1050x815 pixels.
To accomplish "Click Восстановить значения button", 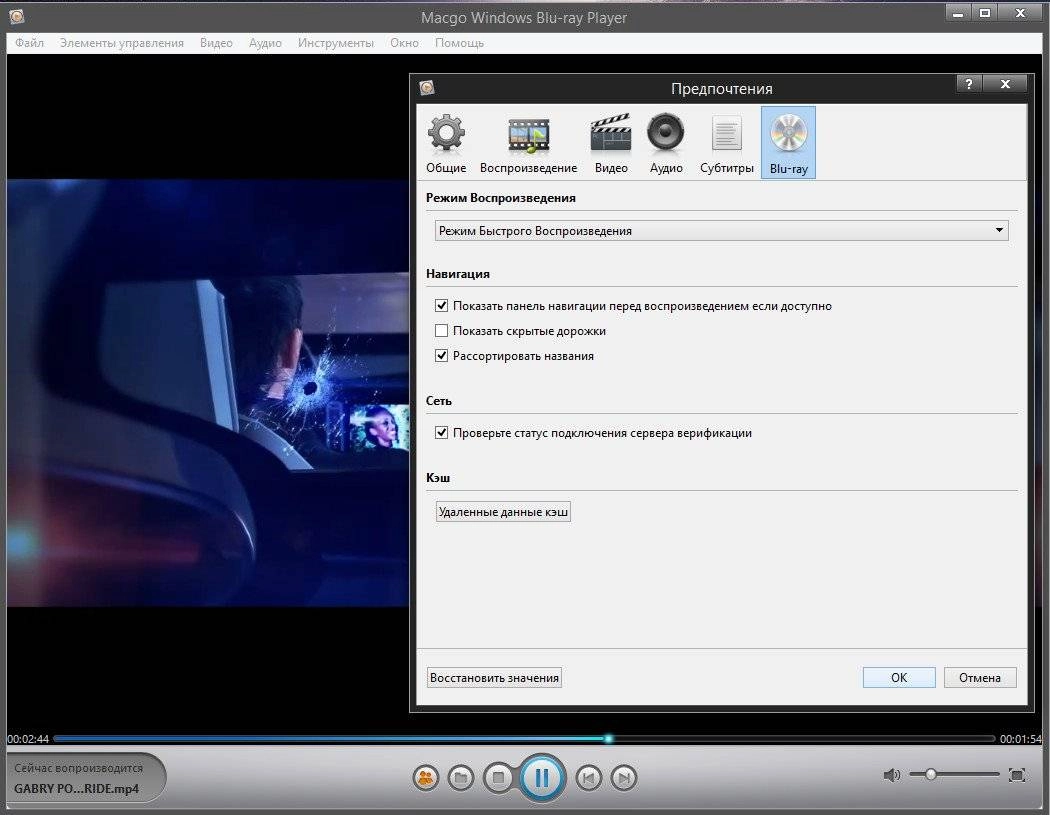I will 494,678.
